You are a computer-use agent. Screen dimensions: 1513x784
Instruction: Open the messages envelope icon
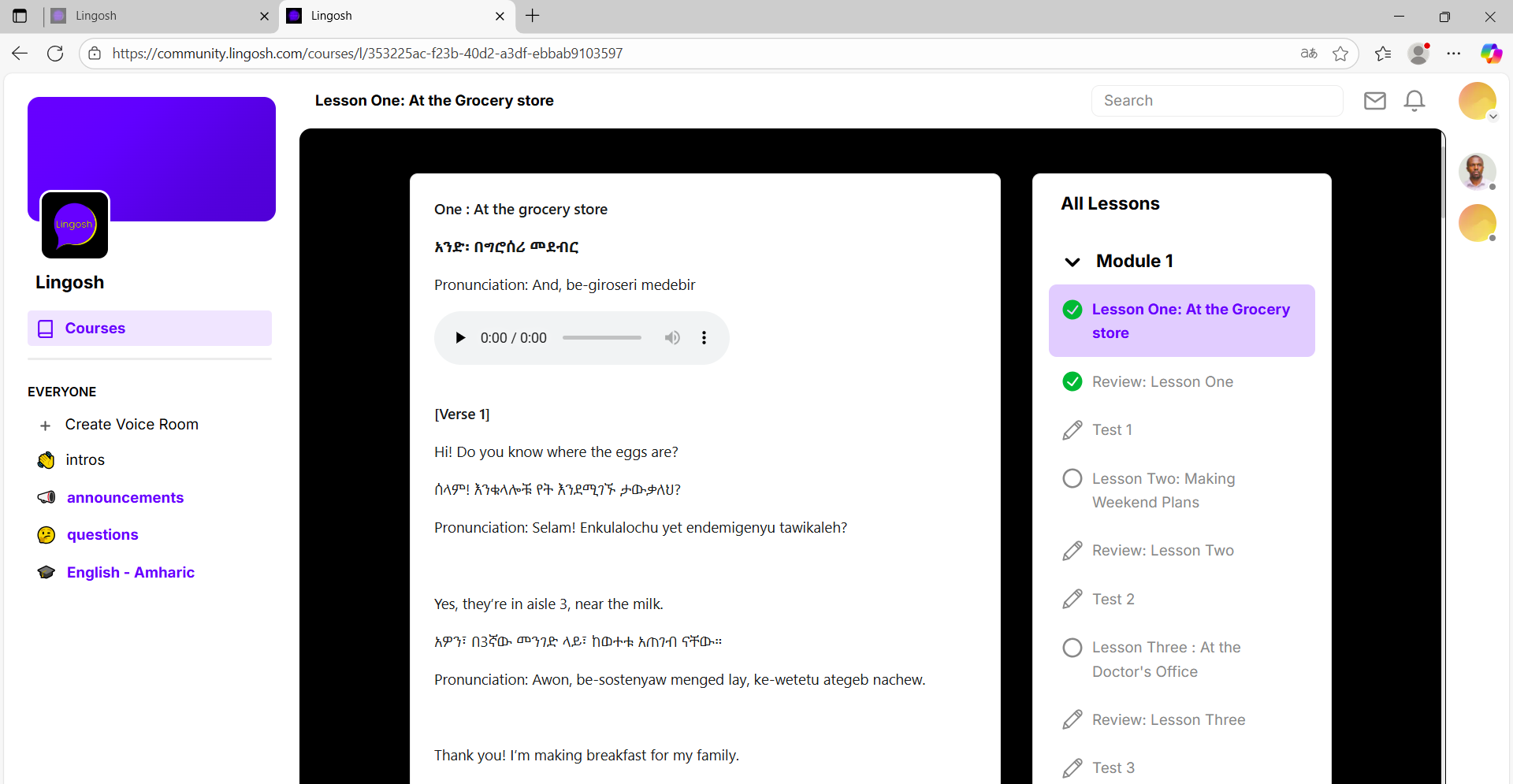[x=1374, y=101]
